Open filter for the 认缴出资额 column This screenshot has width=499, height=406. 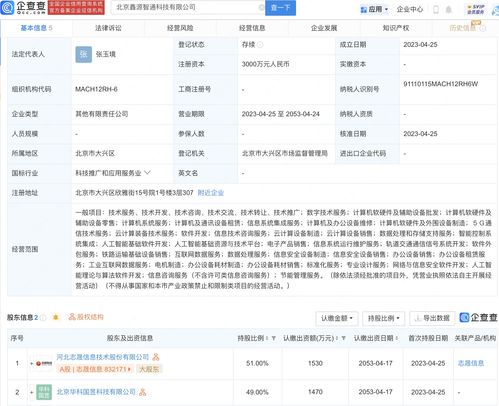tap(343, 338)
